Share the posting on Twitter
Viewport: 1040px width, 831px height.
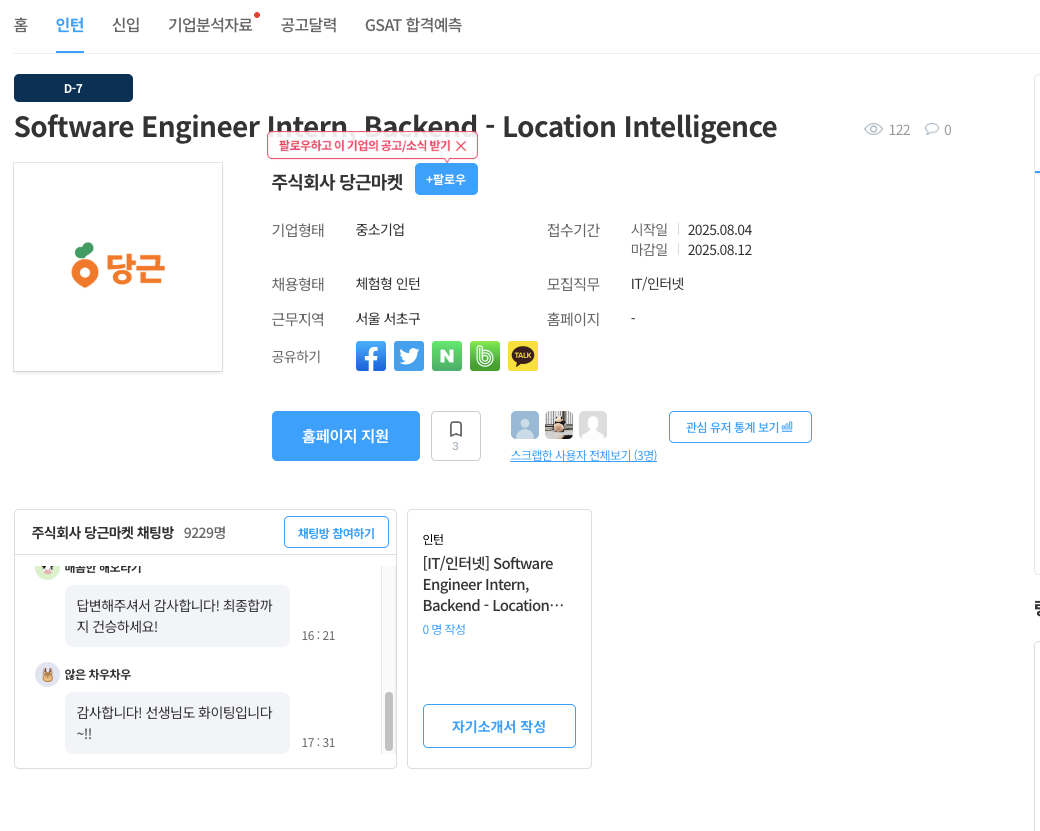409,356
